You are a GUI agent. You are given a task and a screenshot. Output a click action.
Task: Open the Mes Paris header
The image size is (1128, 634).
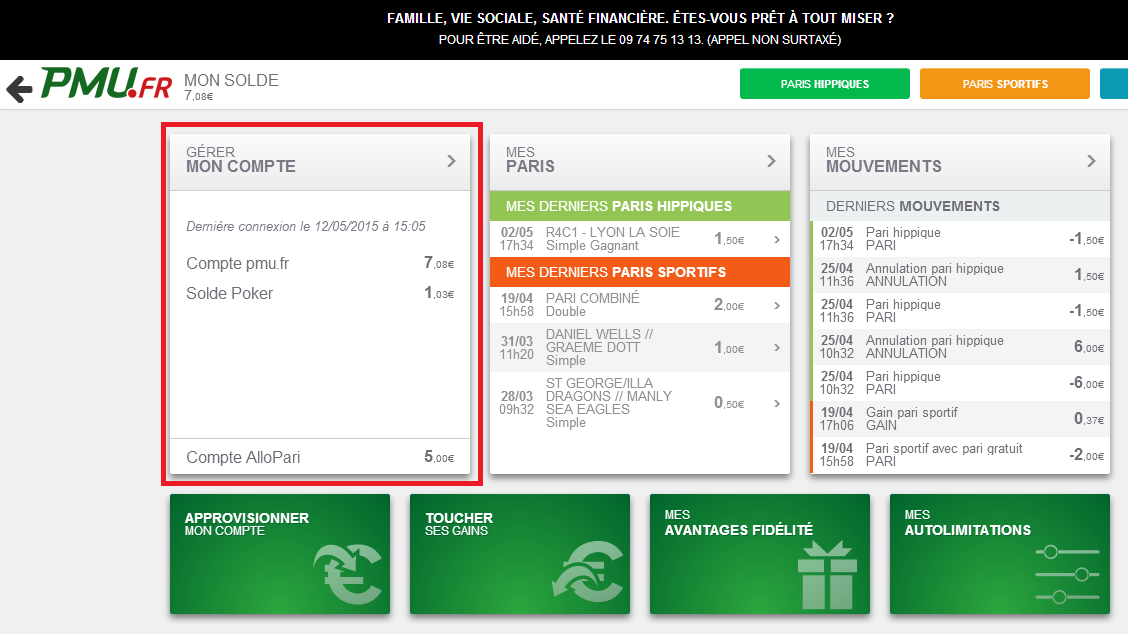point(640,162)
